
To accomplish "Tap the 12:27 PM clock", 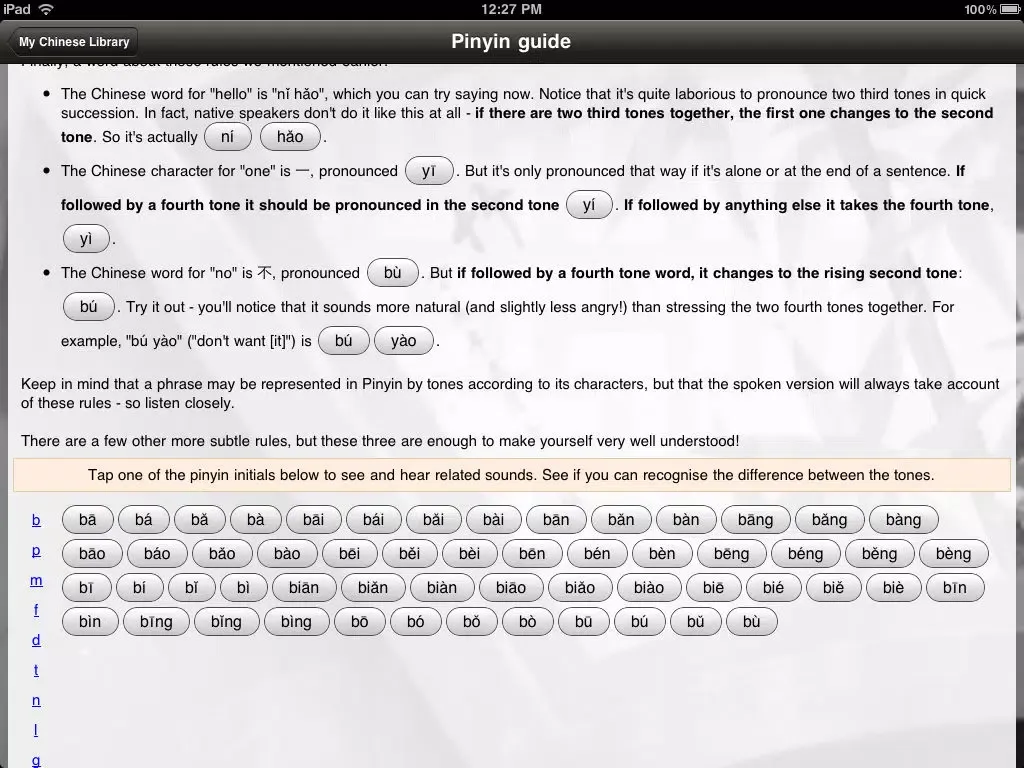I will pos(511,9).
